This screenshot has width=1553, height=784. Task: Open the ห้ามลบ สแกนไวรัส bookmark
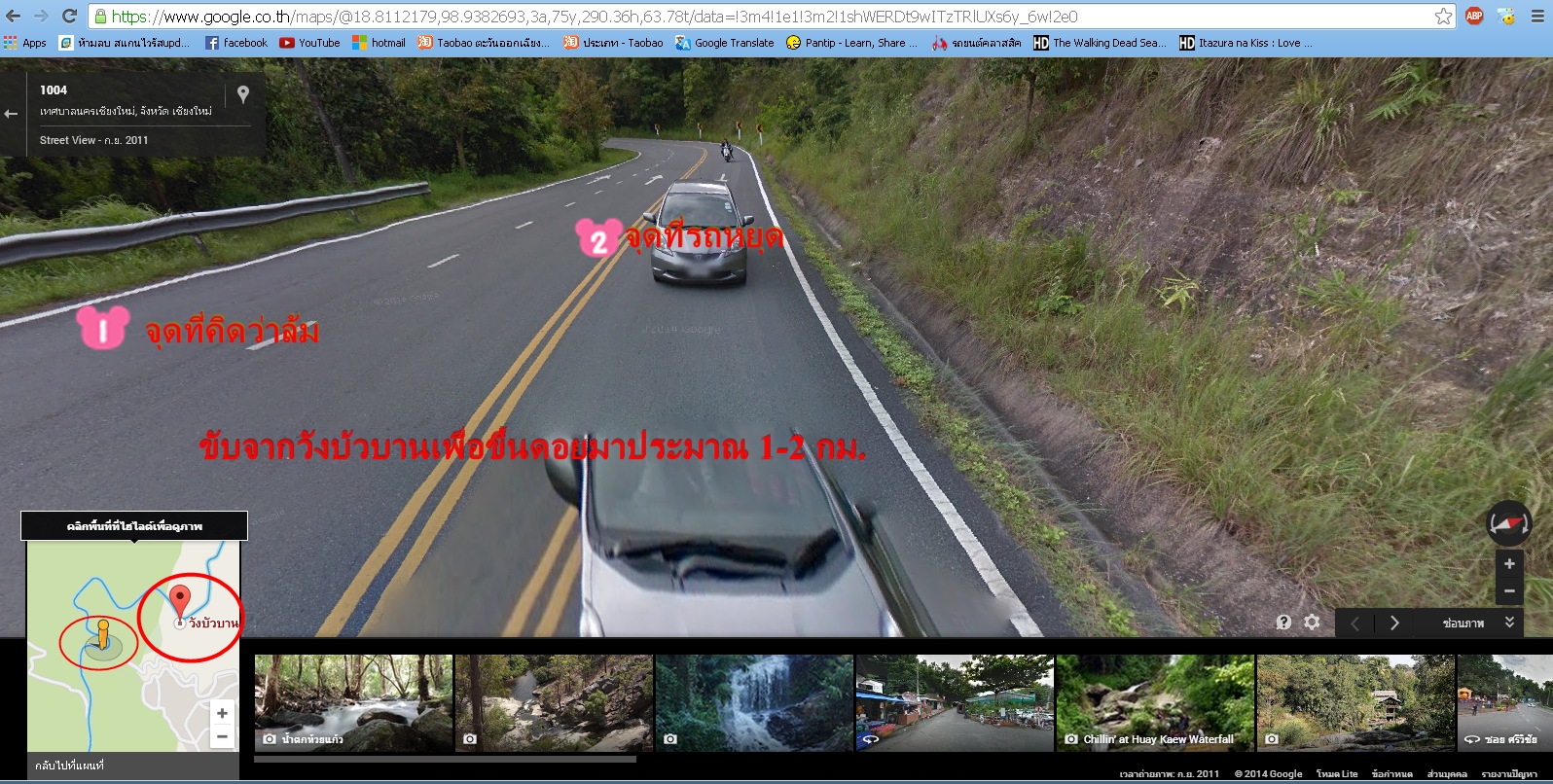coord(125,43)
